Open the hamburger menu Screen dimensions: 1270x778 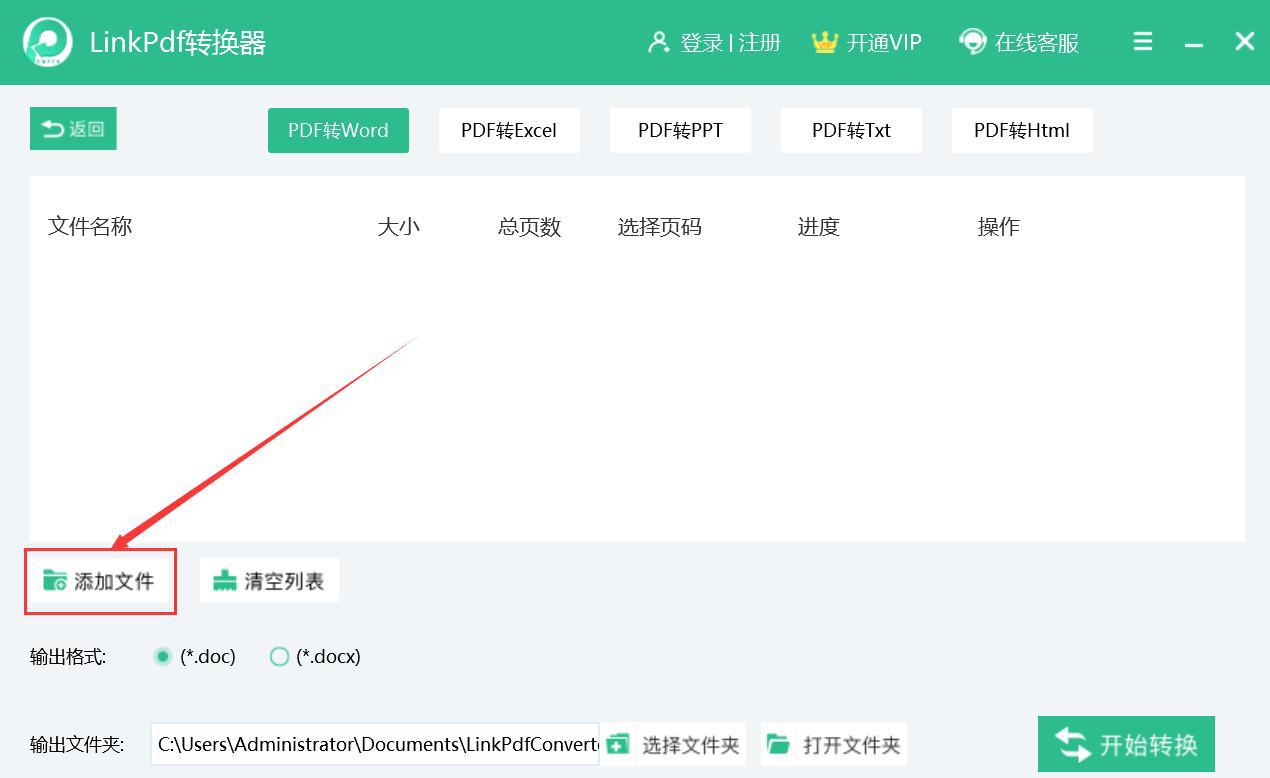1143,42
